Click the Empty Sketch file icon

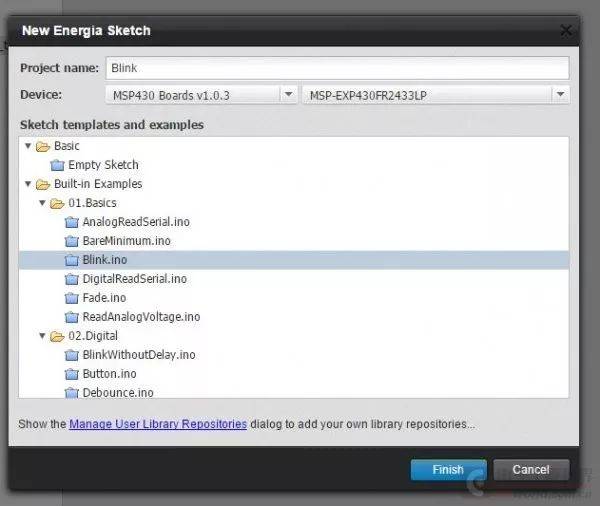[x=57, y=165]
